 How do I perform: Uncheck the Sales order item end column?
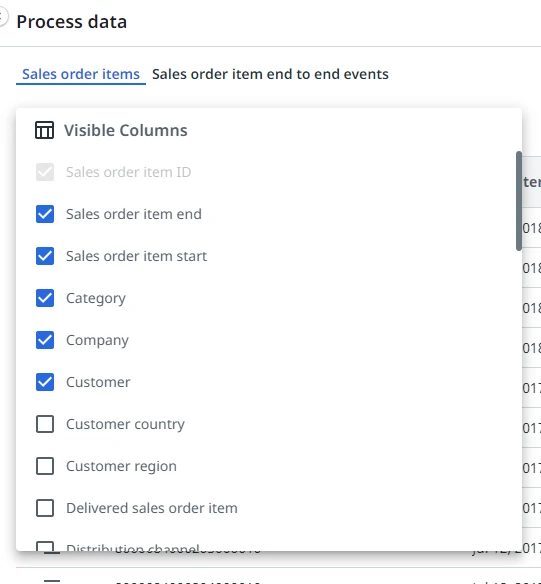pyautogui.click(x=45, y=214)
